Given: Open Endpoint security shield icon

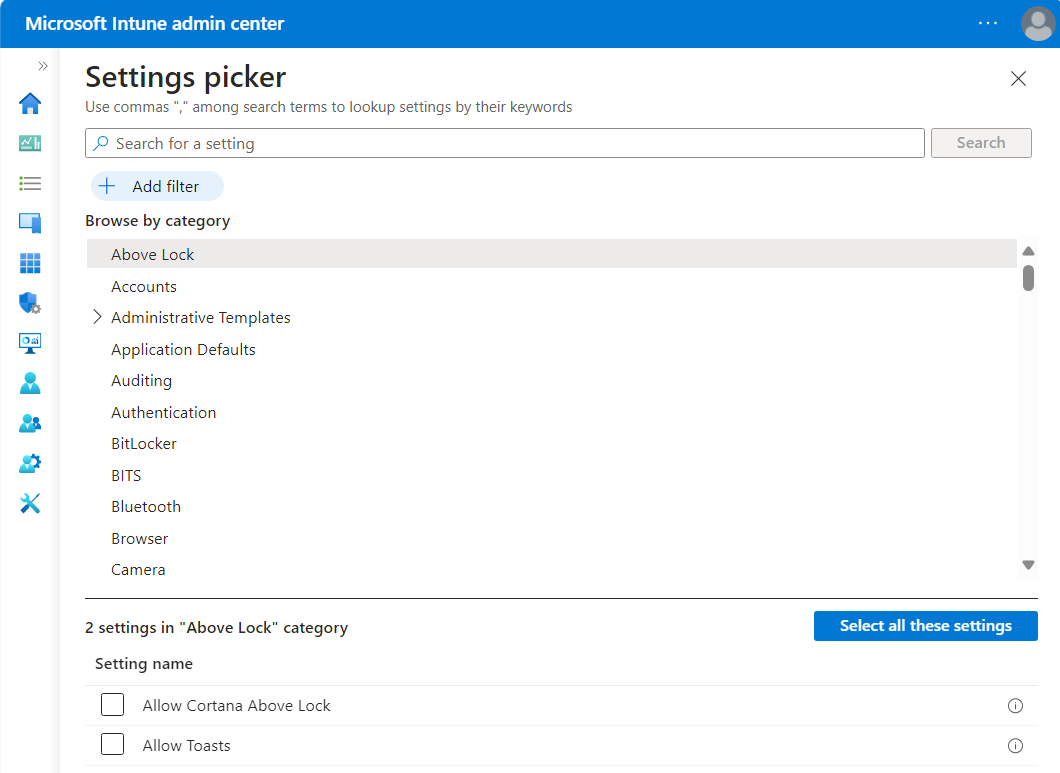Looking at the screenshot, I should point(30,303).
